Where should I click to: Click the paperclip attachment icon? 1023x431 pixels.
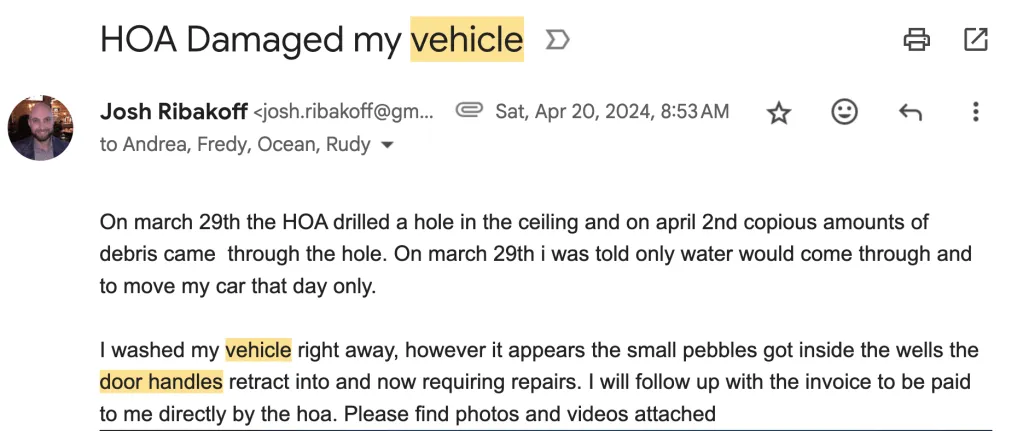tap(469, 111)
